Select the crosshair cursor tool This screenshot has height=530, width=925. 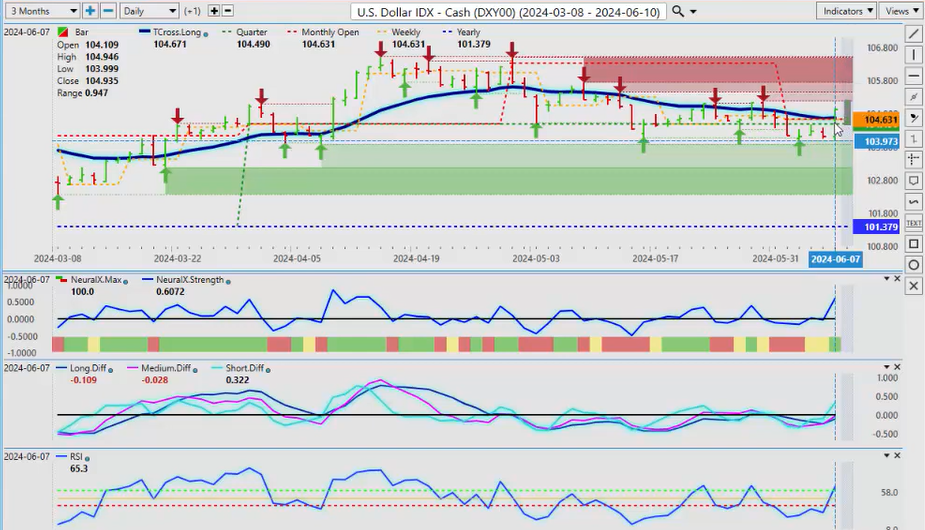[914, 159]
